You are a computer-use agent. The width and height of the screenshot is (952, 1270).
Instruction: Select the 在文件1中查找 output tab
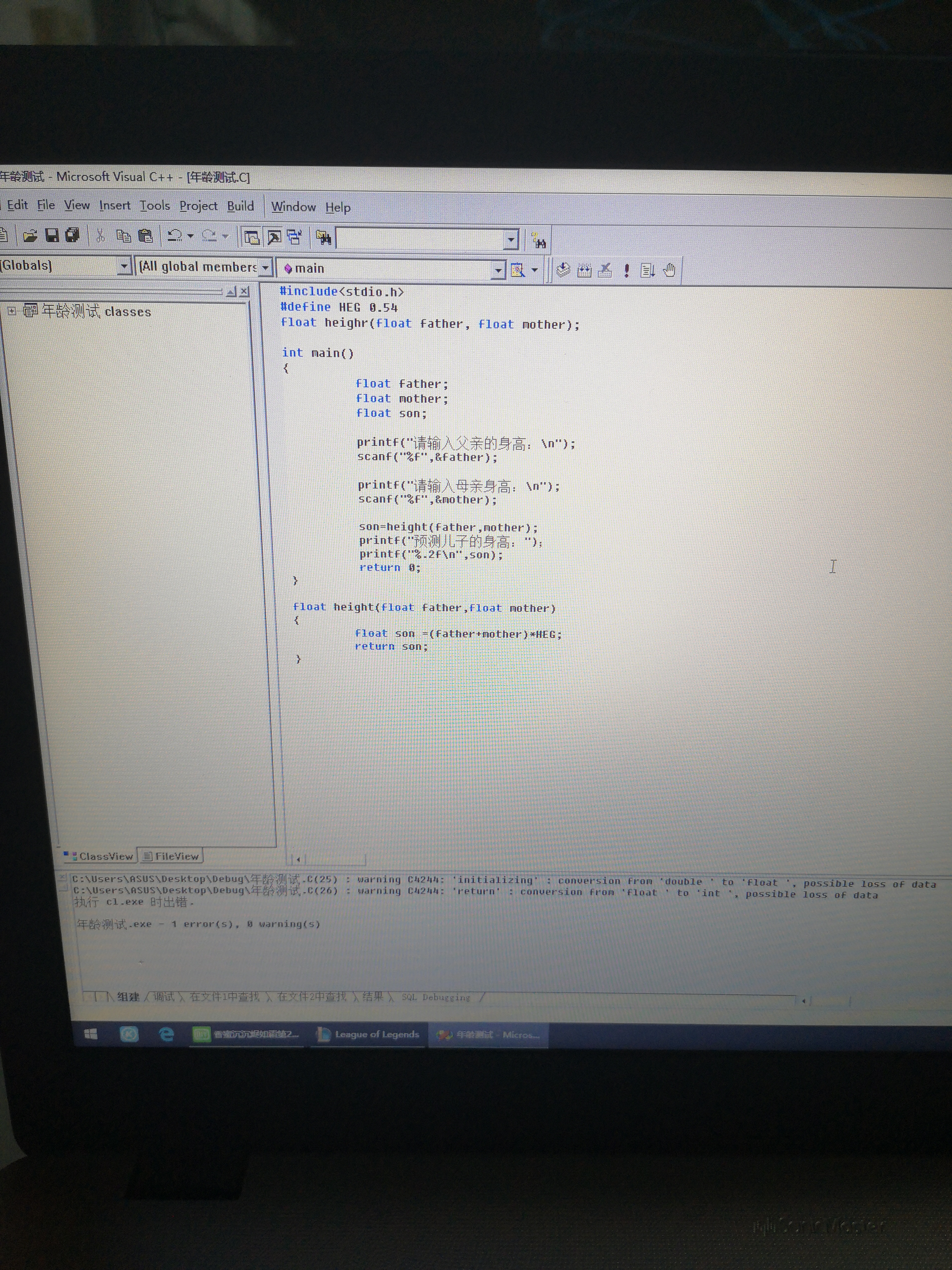[224, 997]
